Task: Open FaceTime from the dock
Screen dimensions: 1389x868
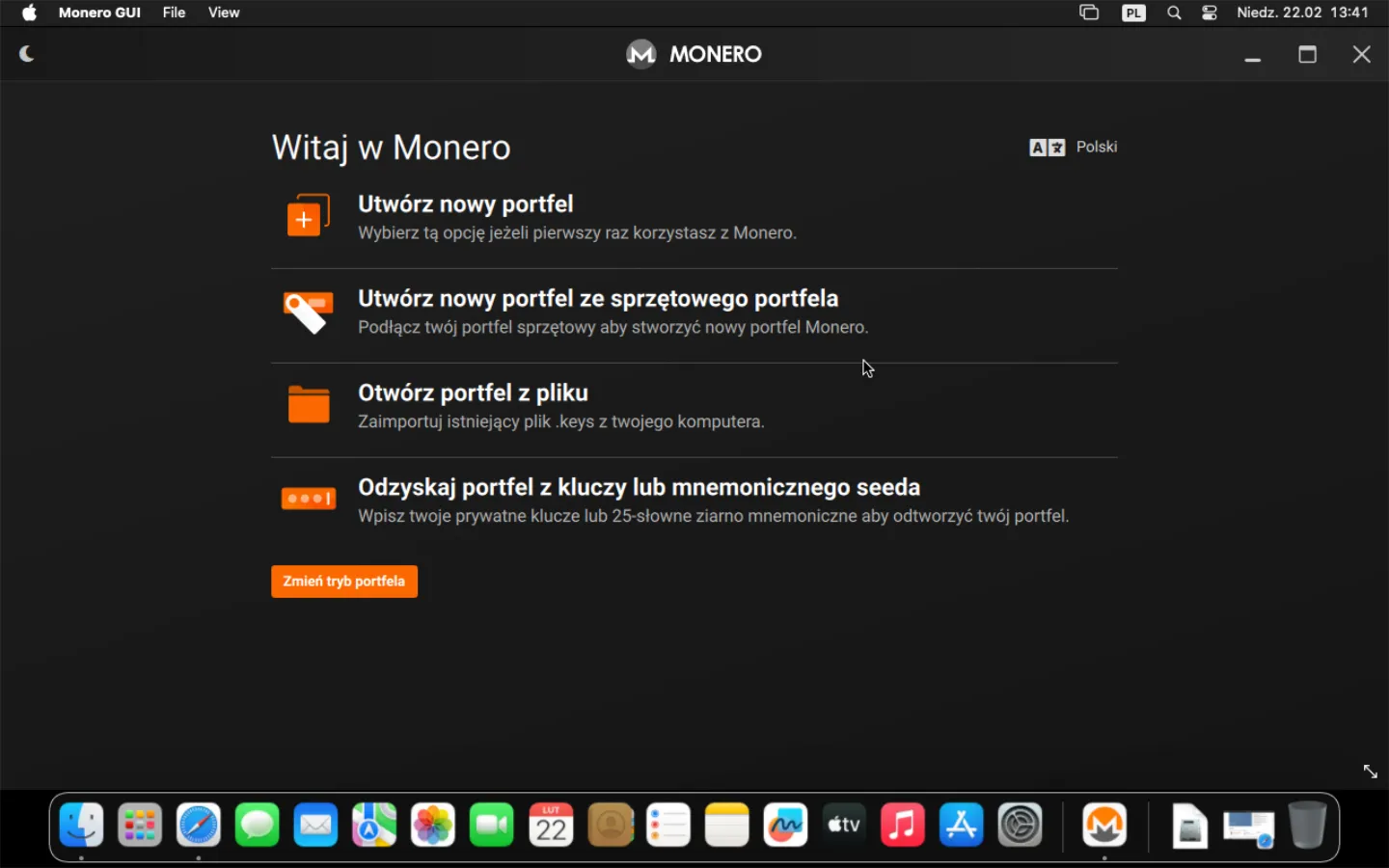Action: (492, 826)
